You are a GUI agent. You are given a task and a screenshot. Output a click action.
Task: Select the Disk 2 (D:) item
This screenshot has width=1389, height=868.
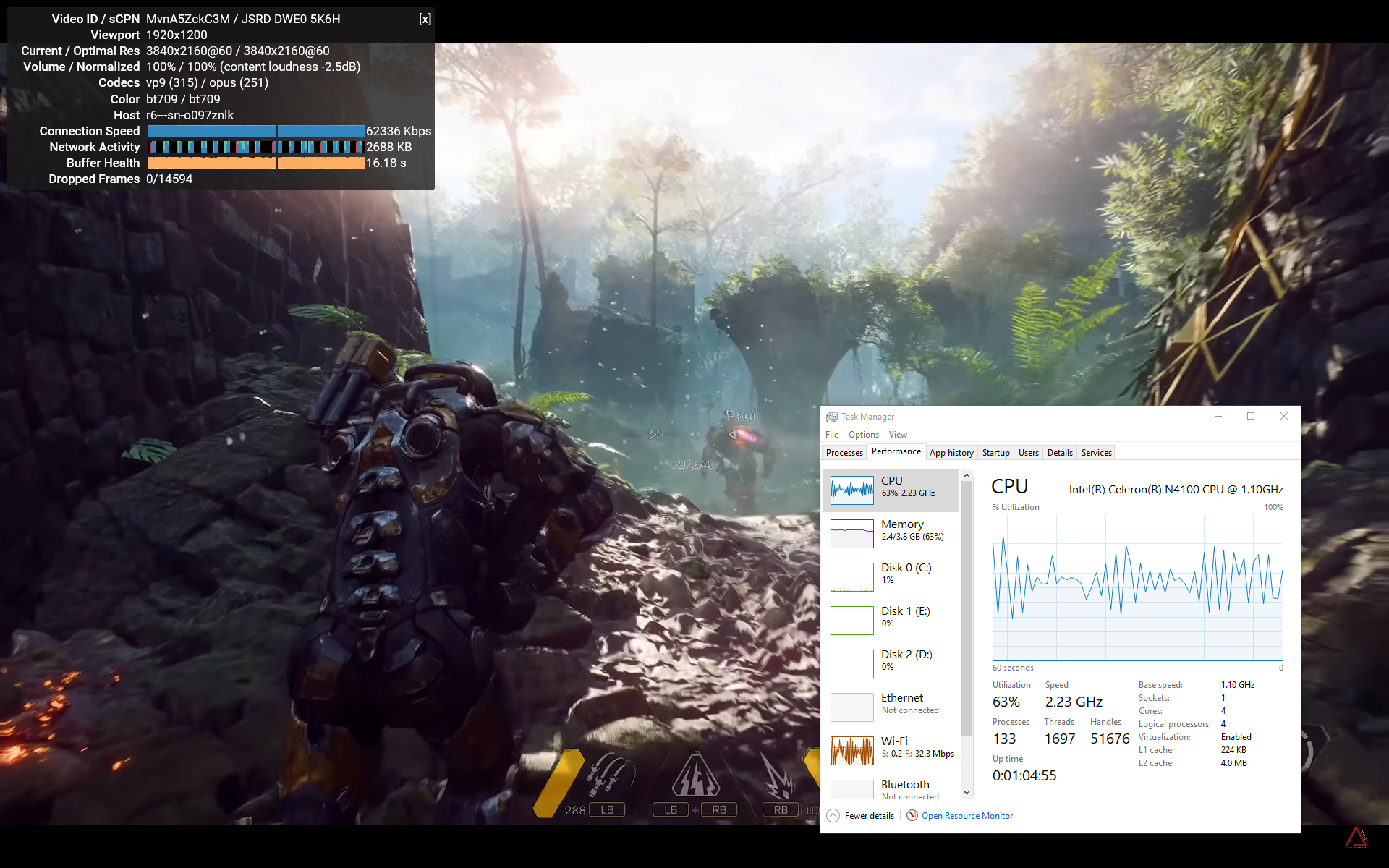click(851, 664)
